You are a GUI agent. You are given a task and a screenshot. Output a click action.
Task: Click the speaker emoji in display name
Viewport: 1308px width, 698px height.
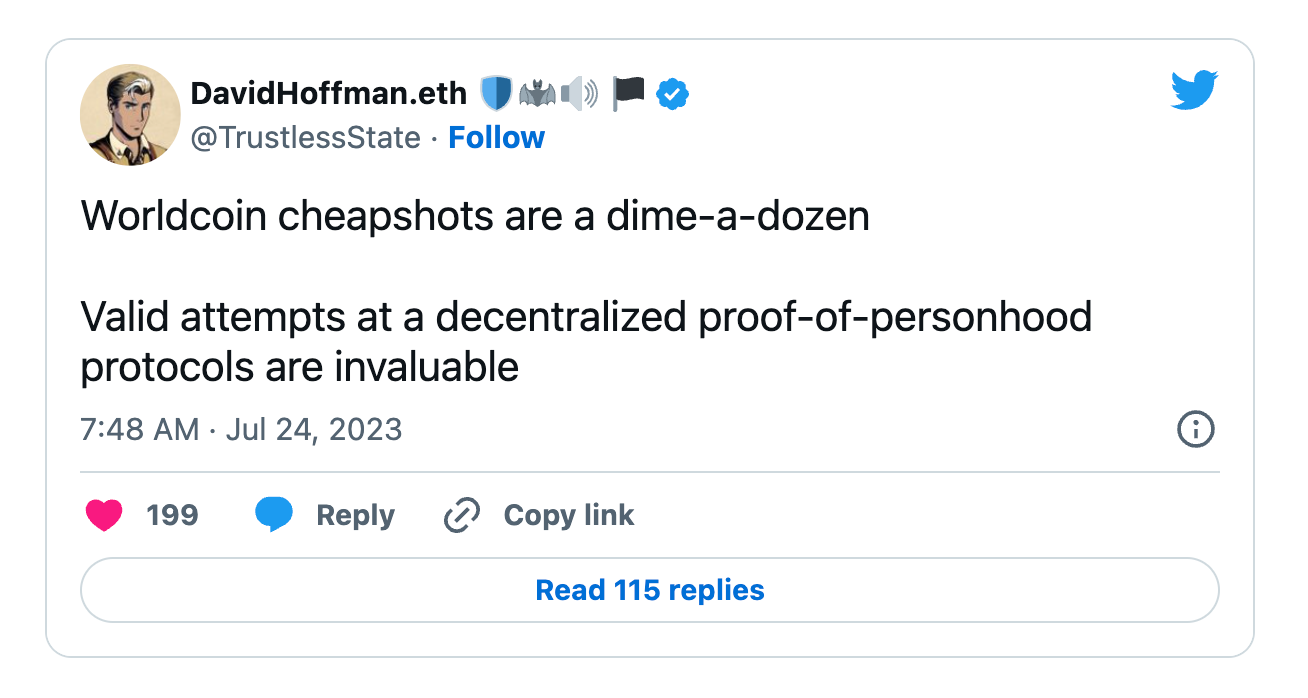coord(579,94)
